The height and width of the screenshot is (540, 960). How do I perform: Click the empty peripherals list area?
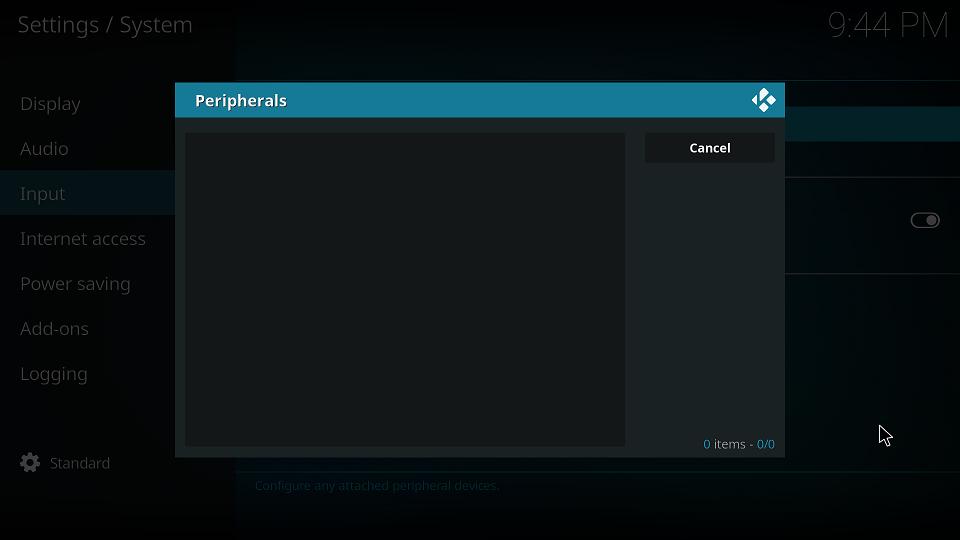405,290
